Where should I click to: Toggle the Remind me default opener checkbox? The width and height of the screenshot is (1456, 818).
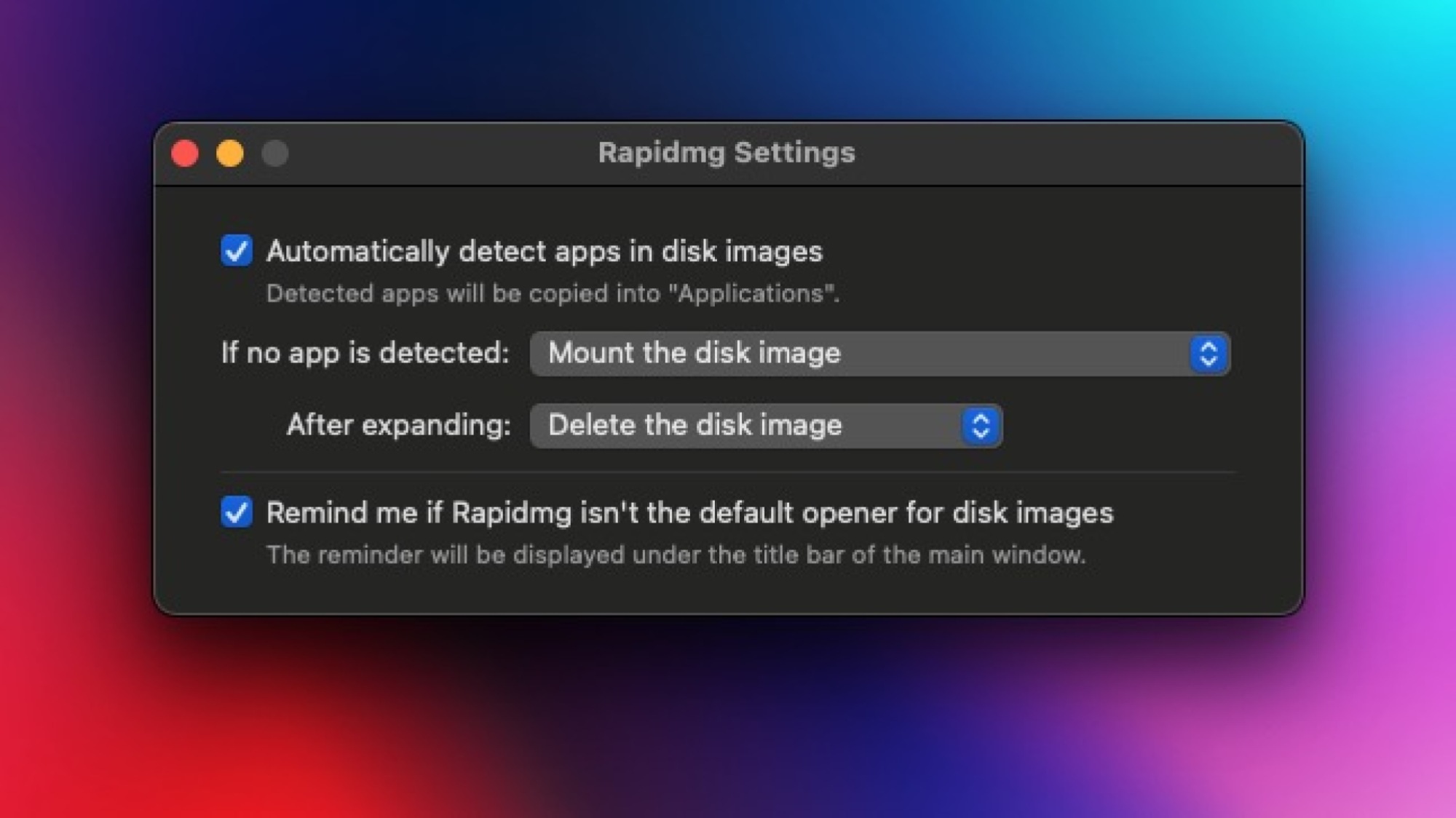click(237, 512)
